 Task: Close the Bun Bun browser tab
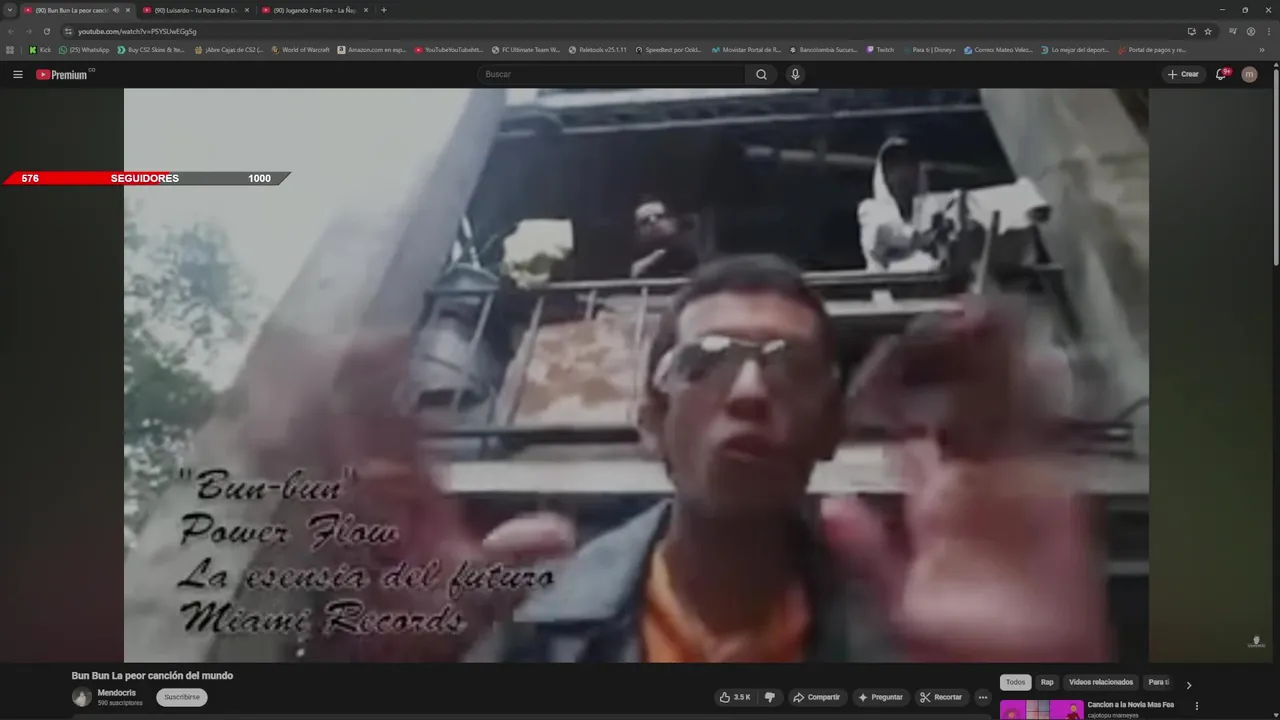click(128, 10)
